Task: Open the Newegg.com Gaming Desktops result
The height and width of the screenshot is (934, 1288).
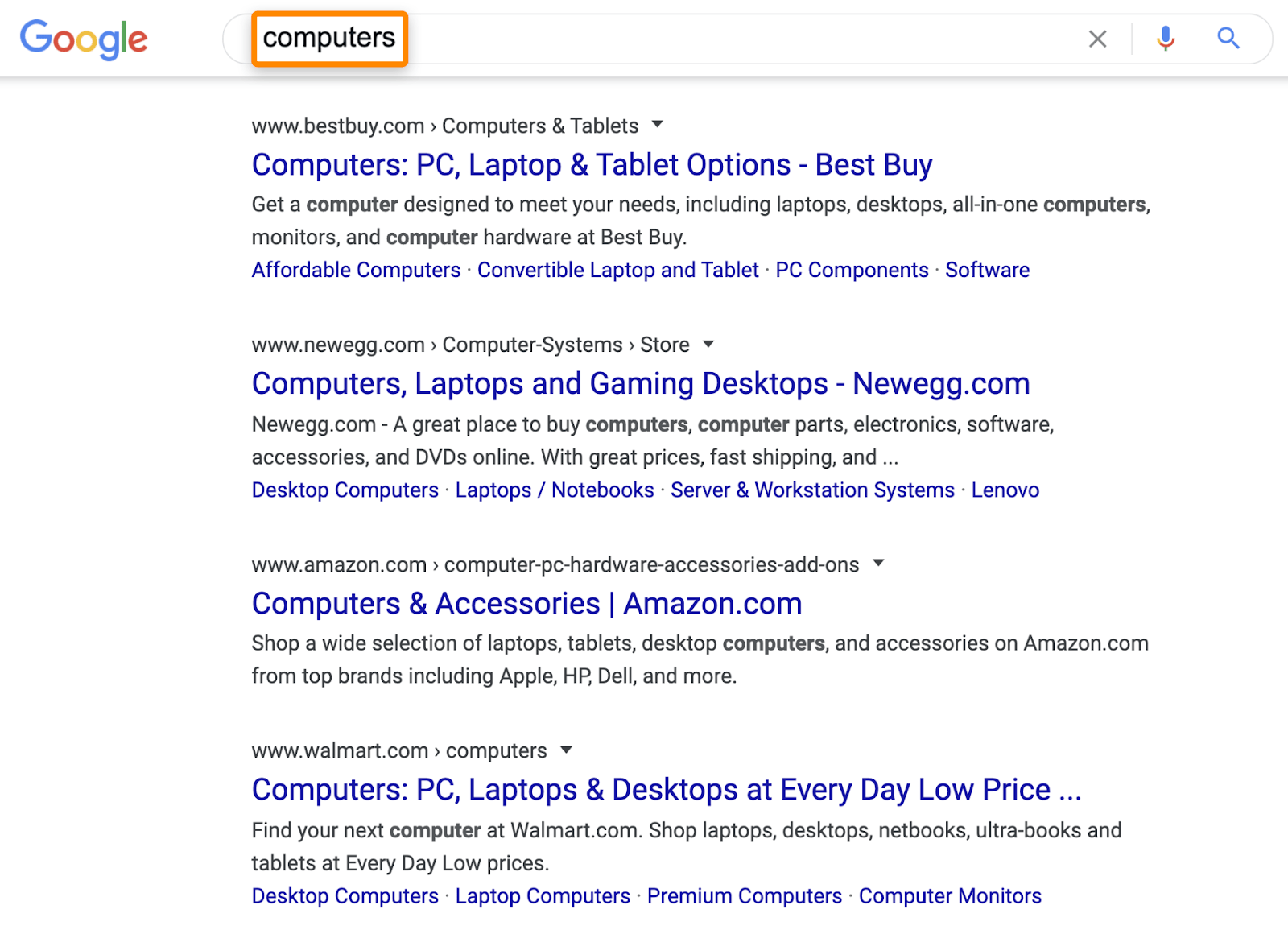Action: tap(640, 384)
